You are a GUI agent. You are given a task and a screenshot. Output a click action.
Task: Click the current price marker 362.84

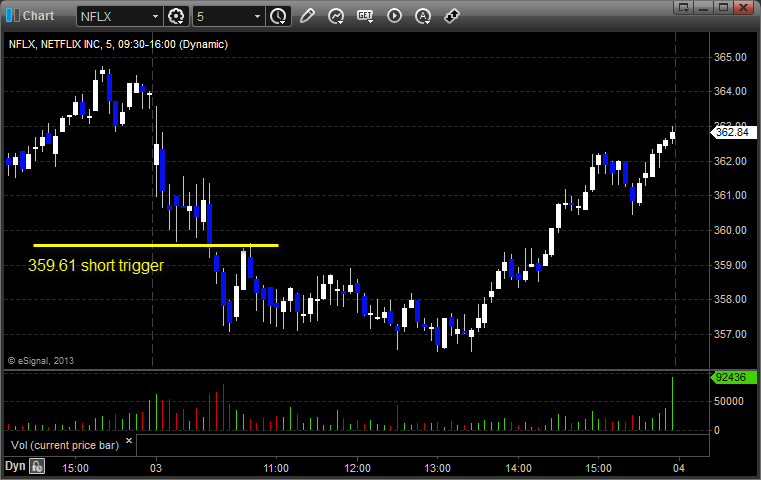pyautogui.click(x=733, y=132)
